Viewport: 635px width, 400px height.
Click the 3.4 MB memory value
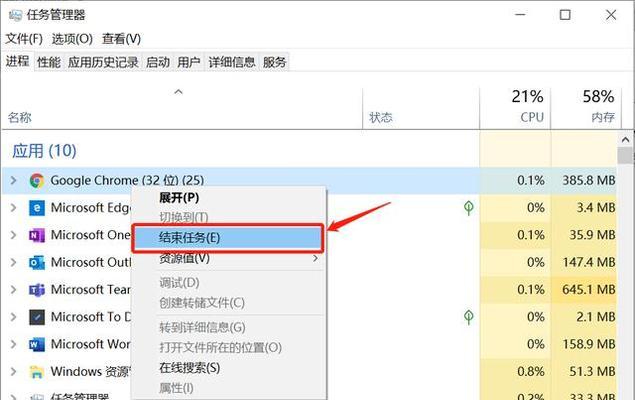click(596, 208)
